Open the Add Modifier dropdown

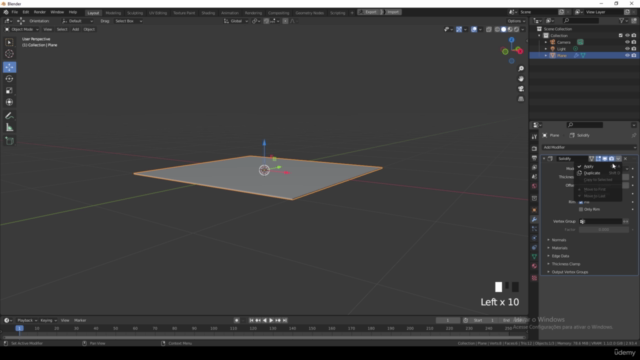click(589, 147)
